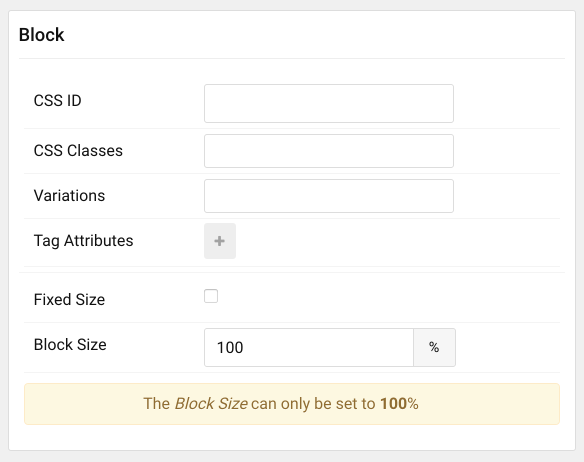584x462 pixels.
Task: Add a new Tag Attributes entry
Action: (220, 241)
